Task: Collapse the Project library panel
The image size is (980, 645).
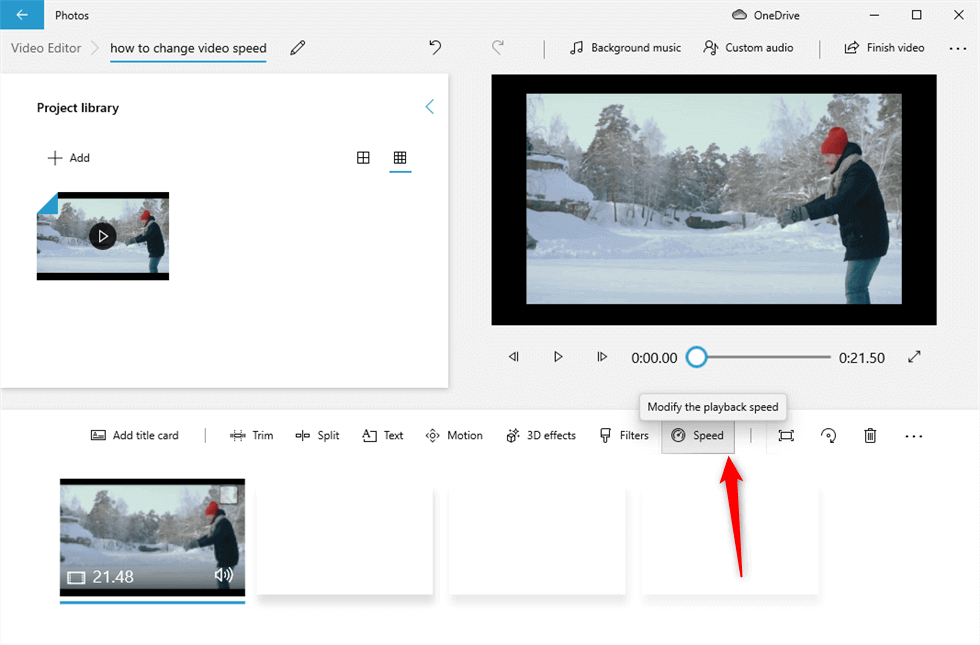Action: pos(429,107)
